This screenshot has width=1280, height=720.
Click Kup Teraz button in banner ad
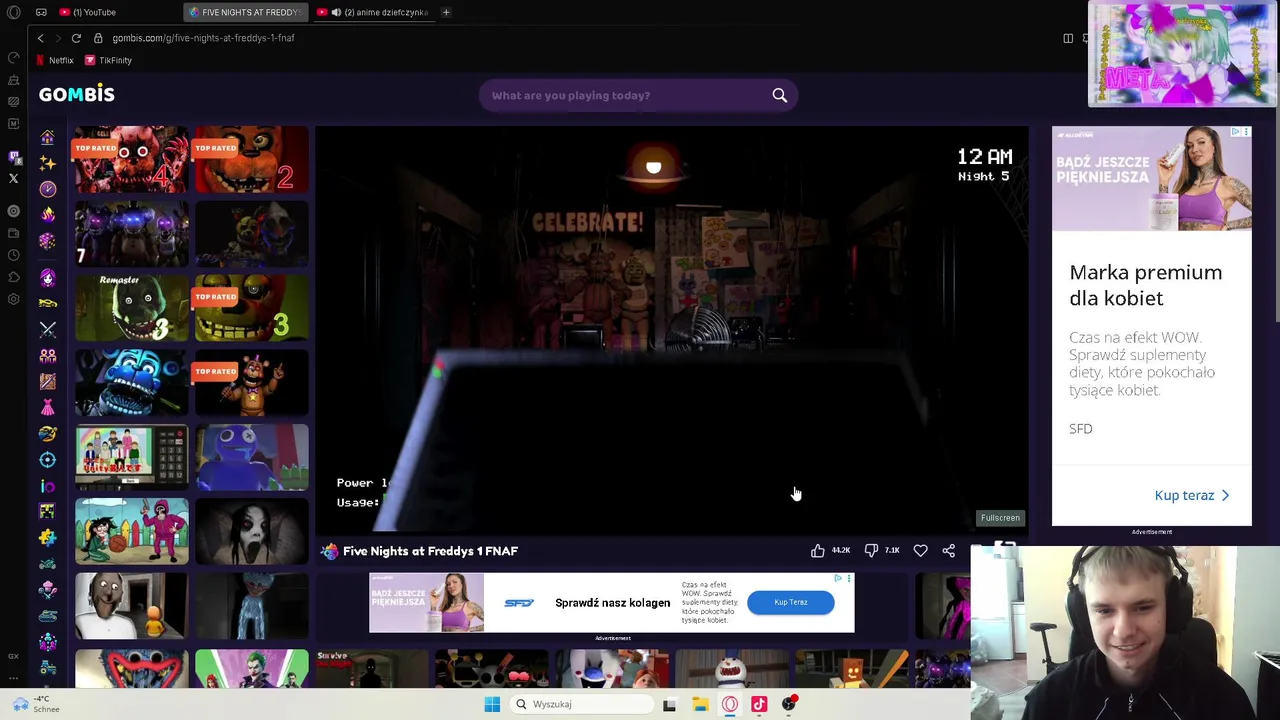point(790,602)
